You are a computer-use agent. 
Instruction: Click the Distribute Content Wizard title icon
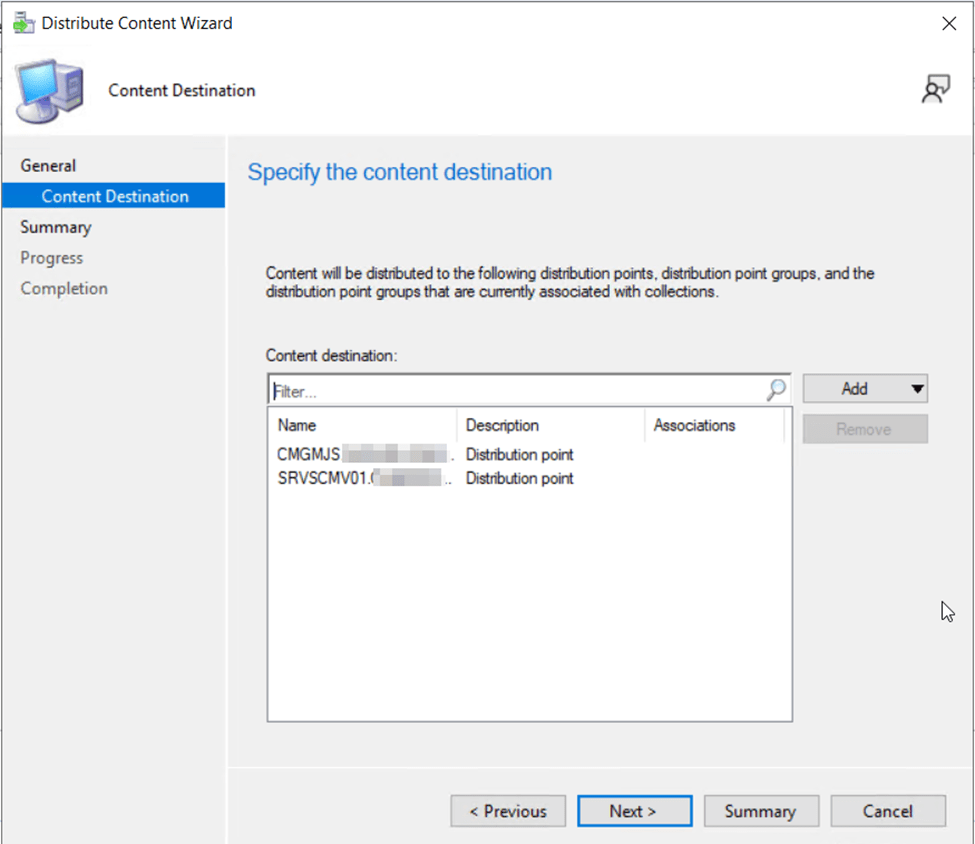(24, 23)
